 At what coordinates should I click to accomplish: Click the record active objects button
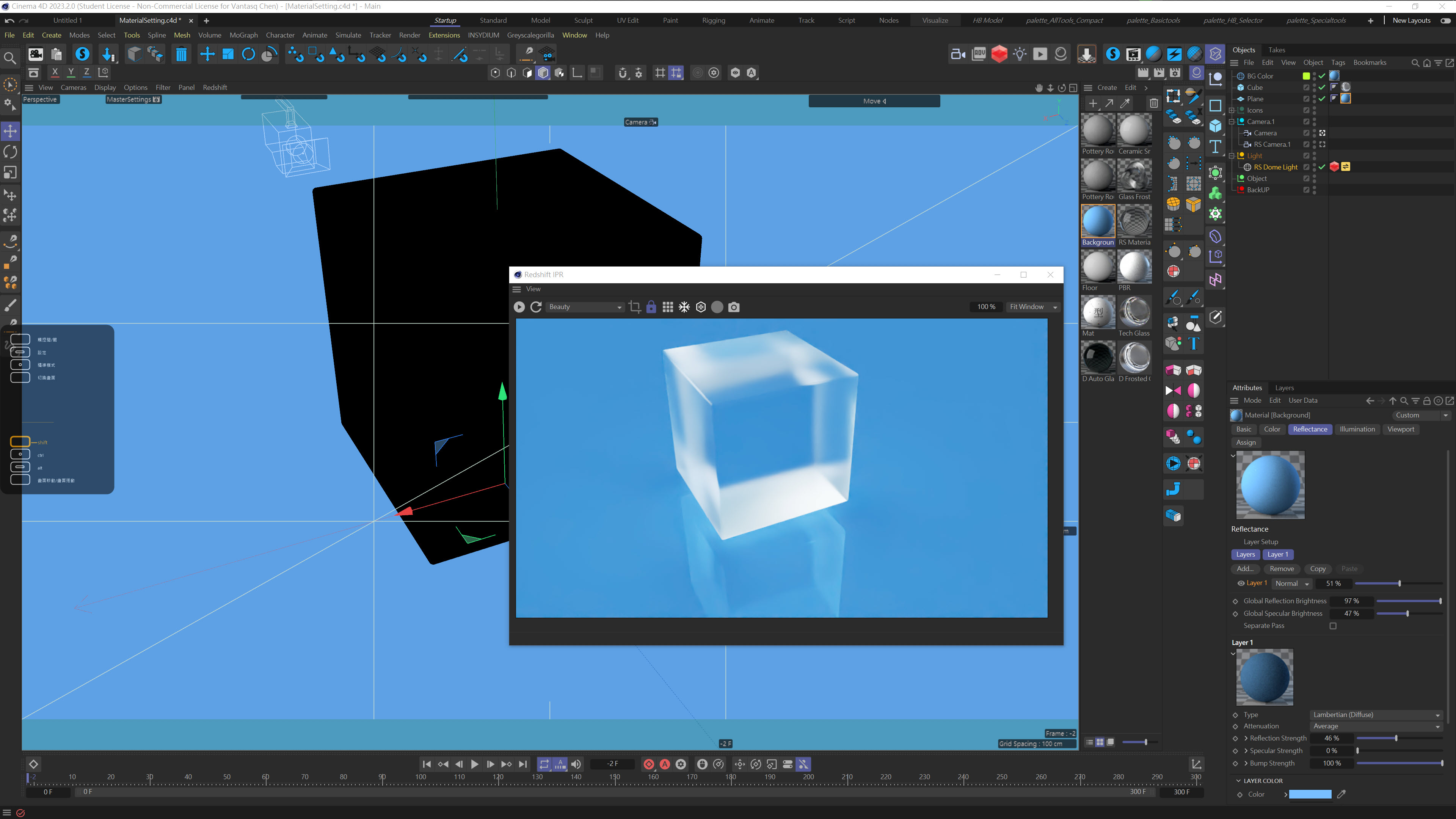point(649,764)
